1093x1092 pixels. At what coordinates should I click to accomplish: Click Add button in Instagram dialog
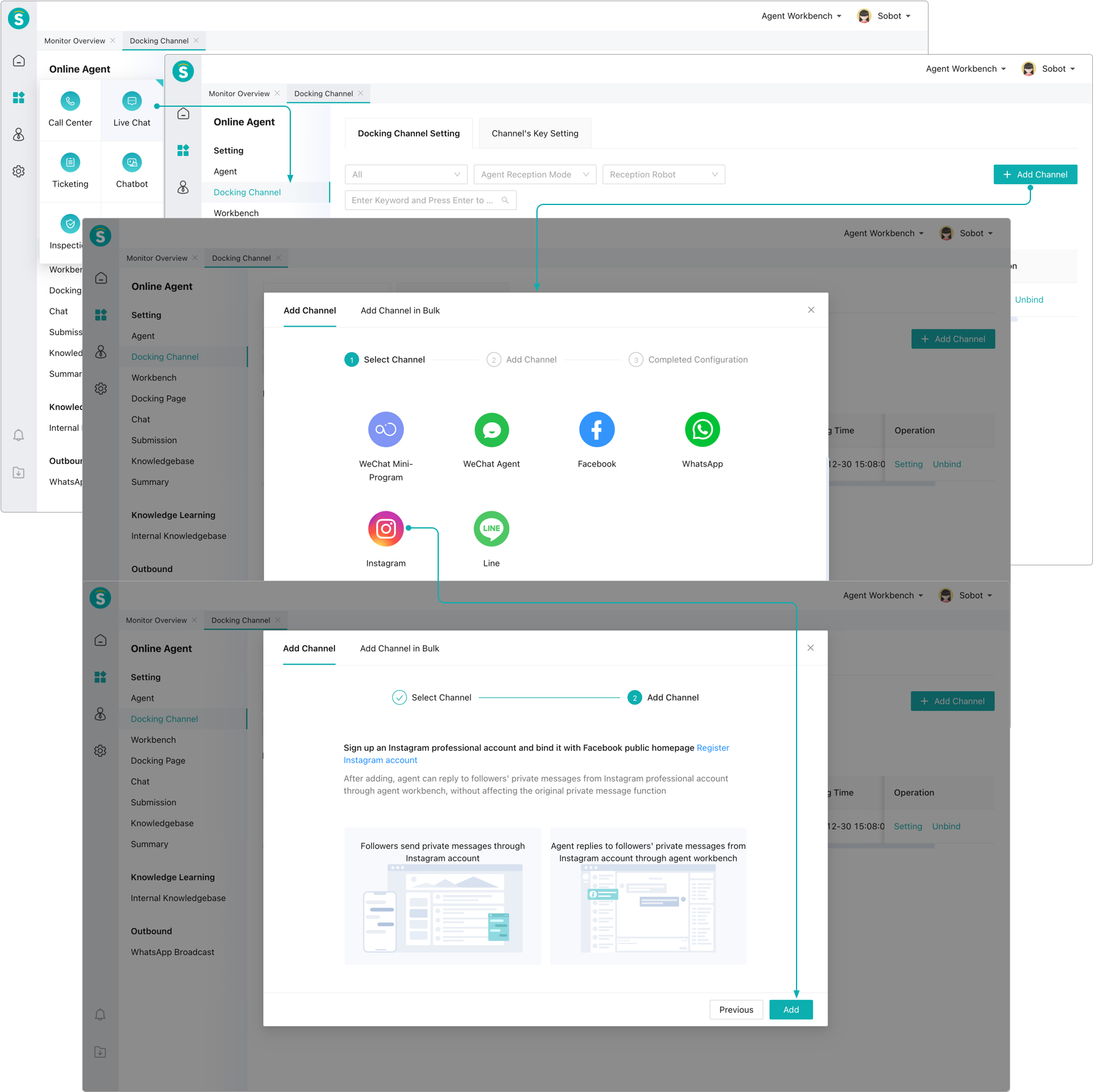[791, 1010]
